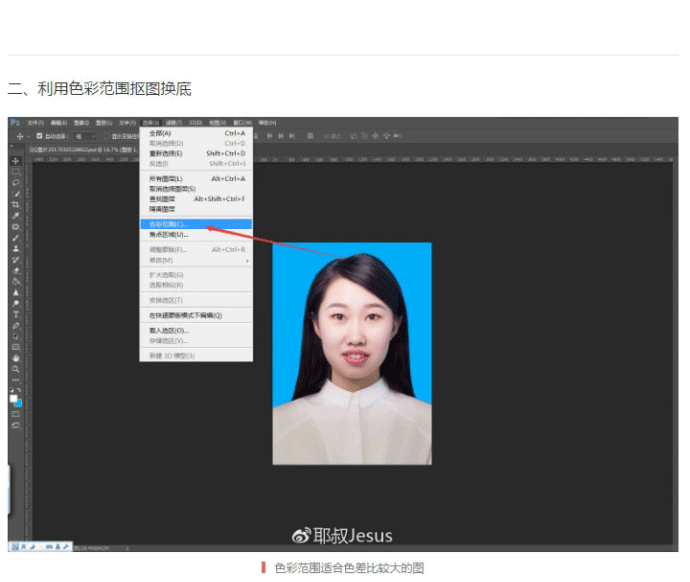Choose Deselect Layers (S) menu item
690x582 pixels.
(x=196, y=189)
